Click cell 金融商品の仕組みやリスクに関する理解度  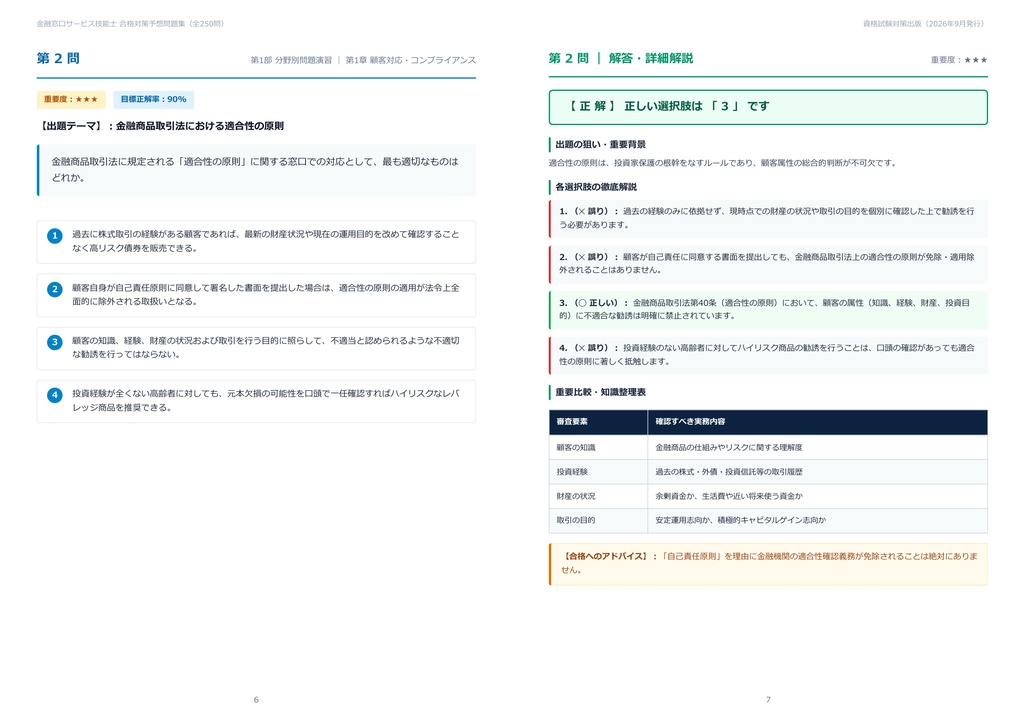(818, 447)
